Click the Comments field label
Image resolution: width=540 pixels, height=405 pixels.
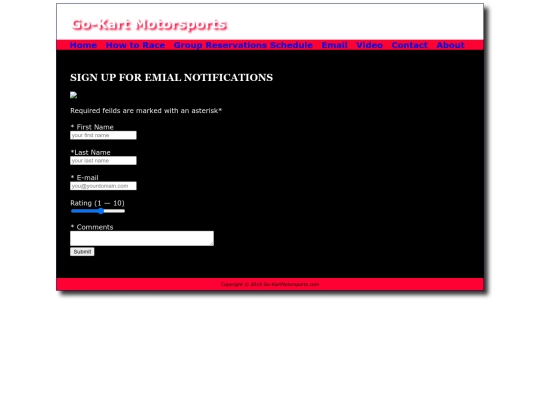click(x=92, y=227)
